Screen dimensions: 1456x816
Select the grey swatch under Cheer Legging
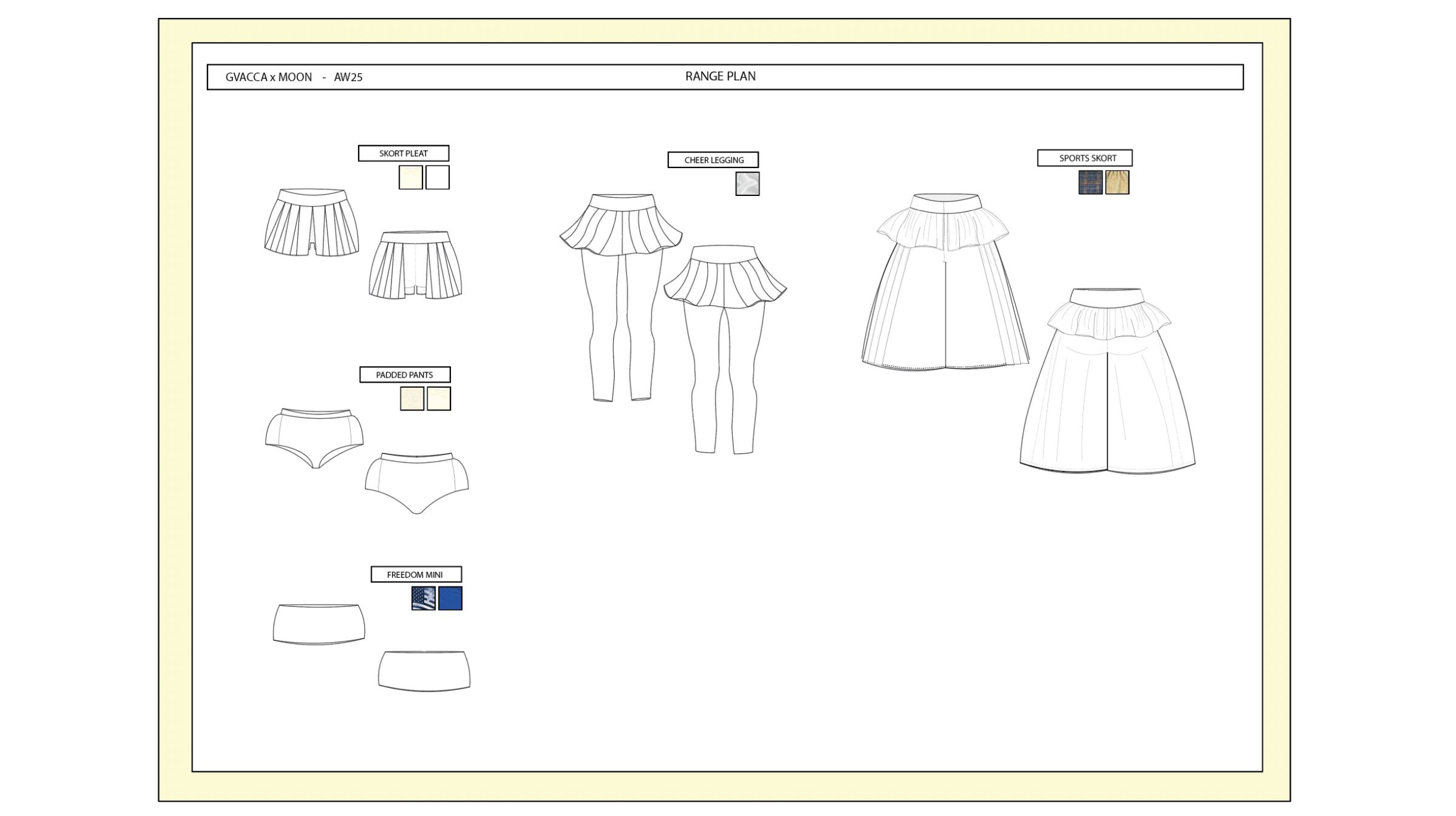(747, 184)
